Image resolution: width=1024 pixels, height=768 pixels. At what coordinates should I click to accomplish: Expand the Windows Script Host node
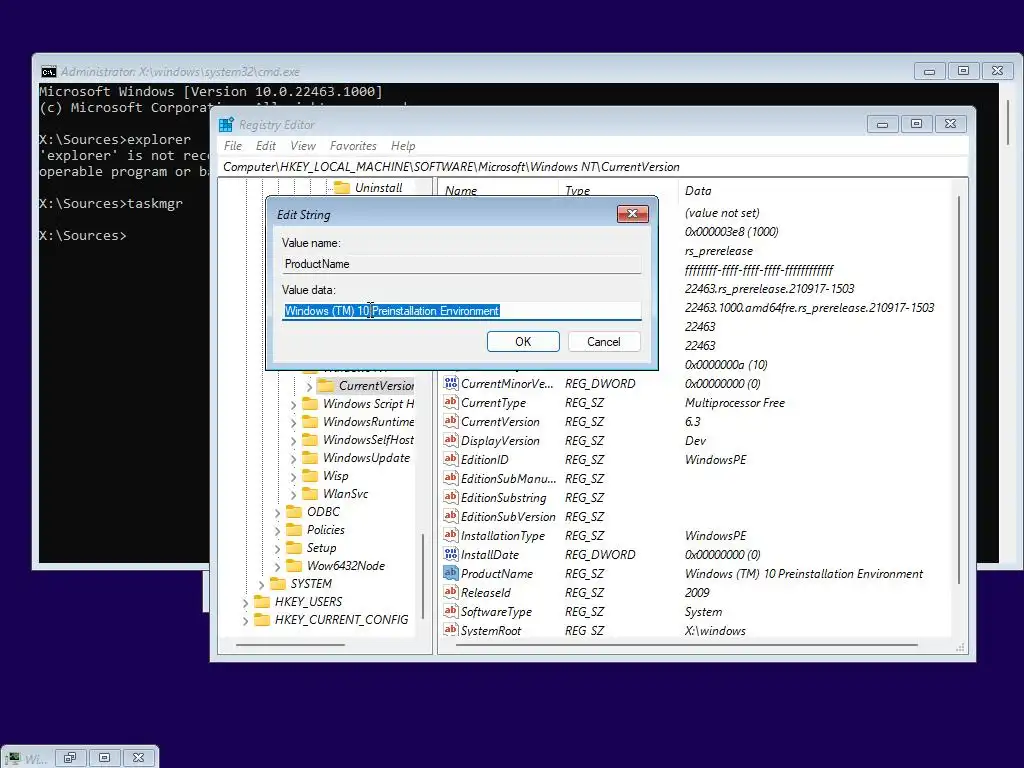(x=293, y=405)
